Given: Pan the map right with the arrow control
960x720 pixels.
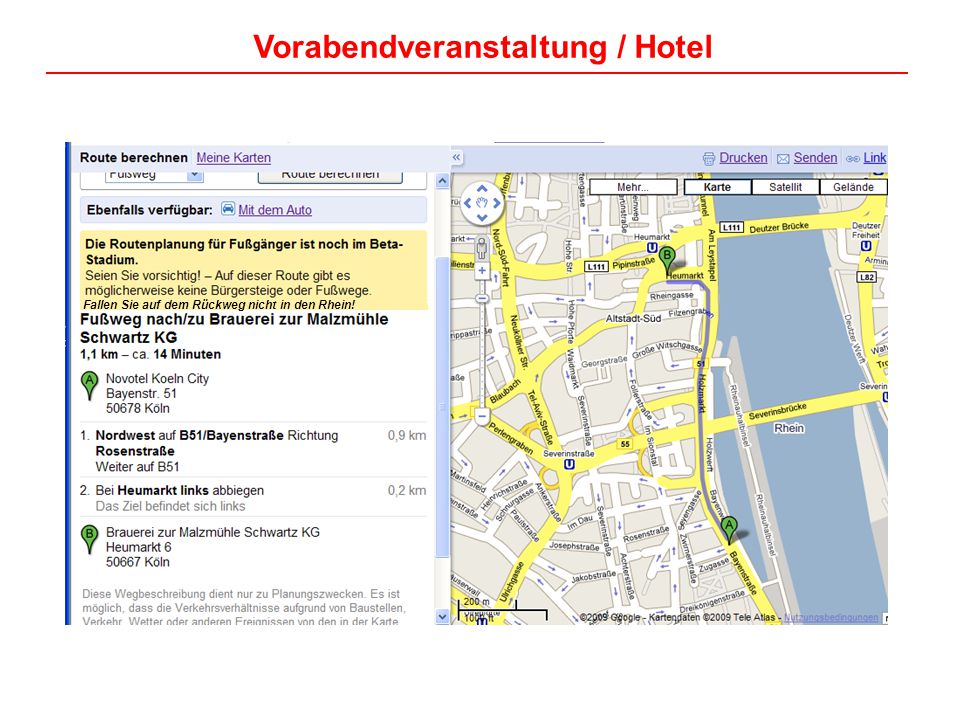Looking at the screenshot, I should 497,203.
